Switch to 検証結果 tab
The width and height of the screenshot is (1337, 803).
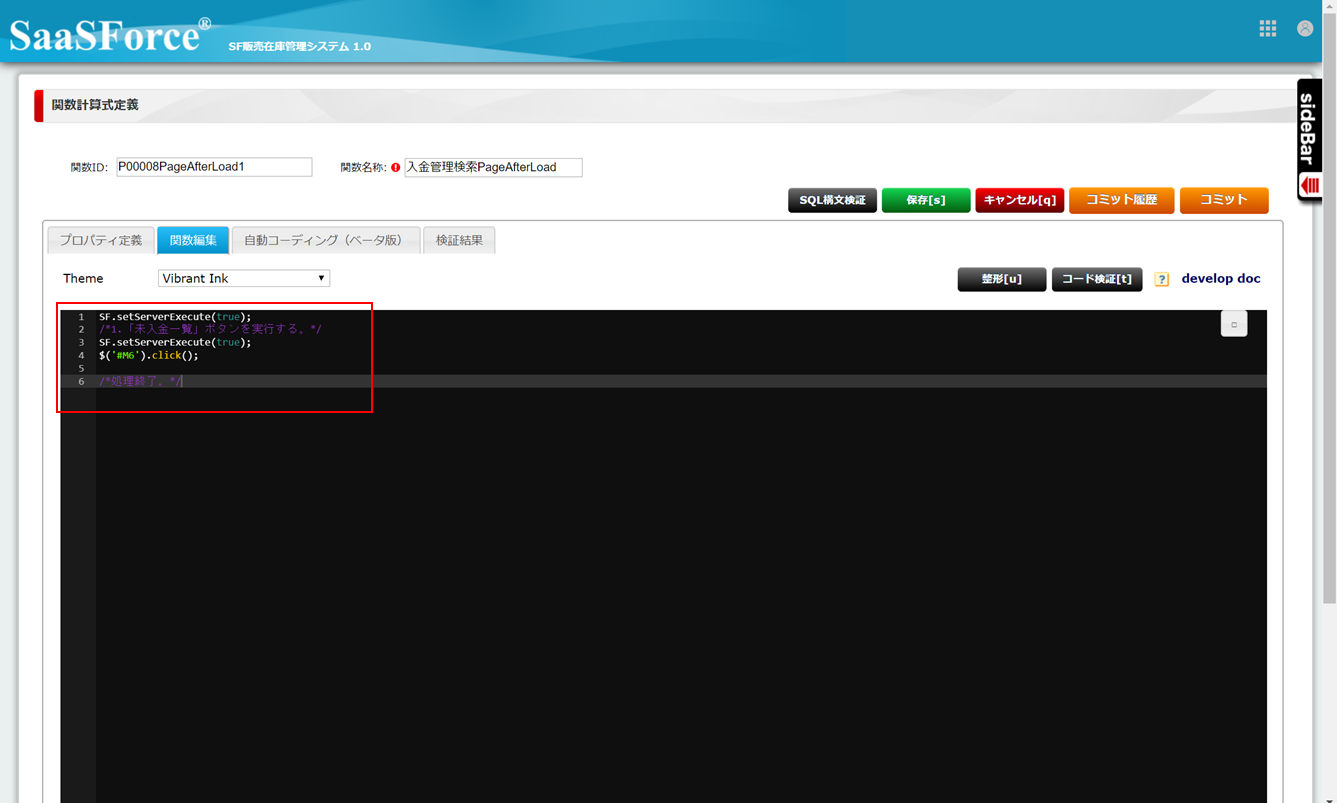(459, 241)
